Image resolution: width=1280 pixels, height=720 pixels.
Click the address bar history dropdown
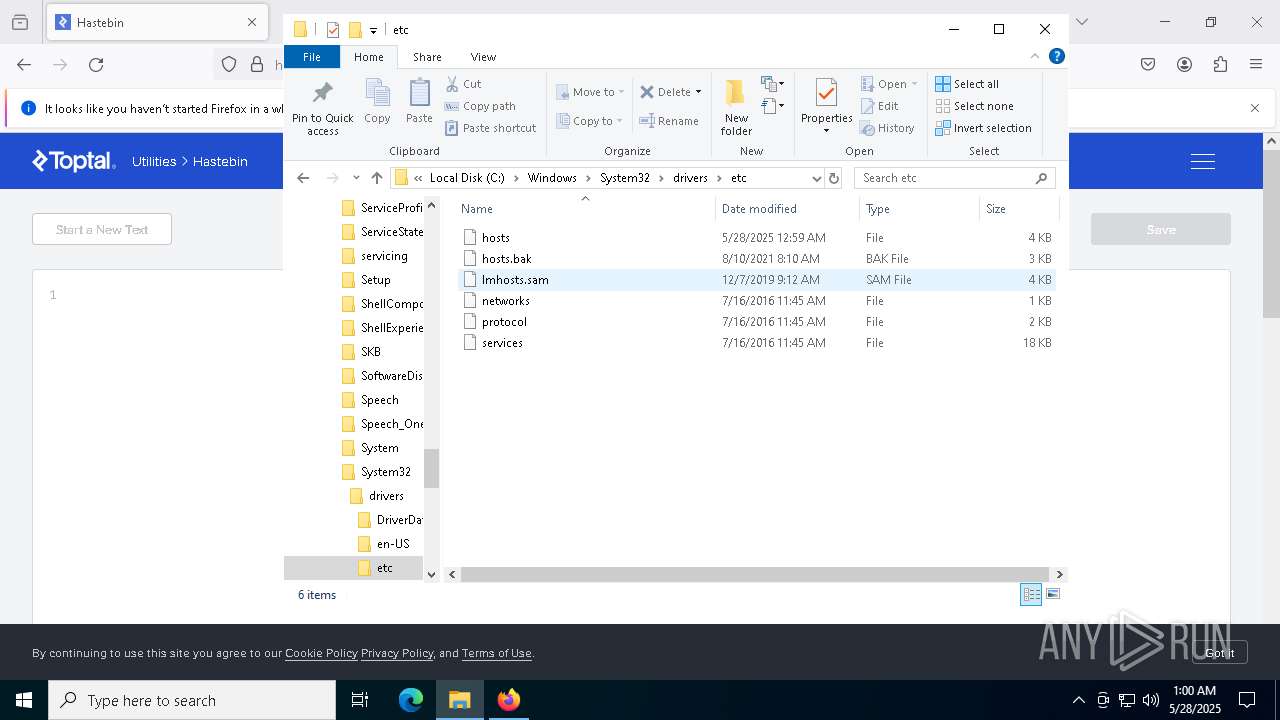tap(816, 178)
